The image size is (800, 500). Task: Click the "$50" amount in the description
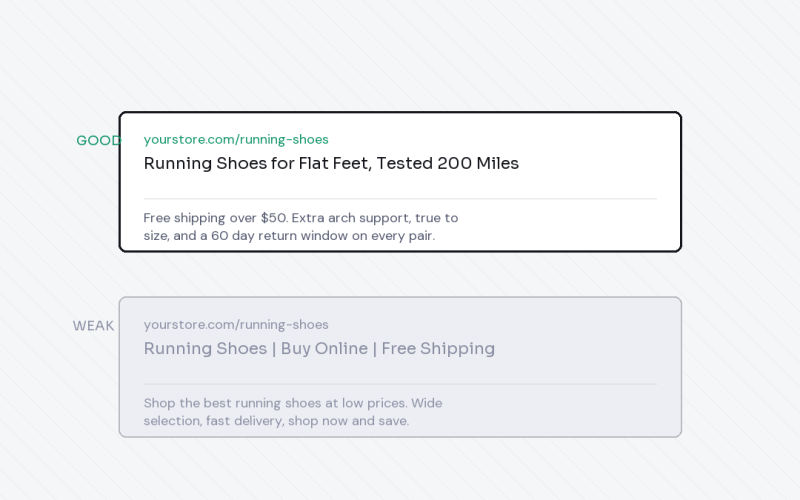coord(274,218)
